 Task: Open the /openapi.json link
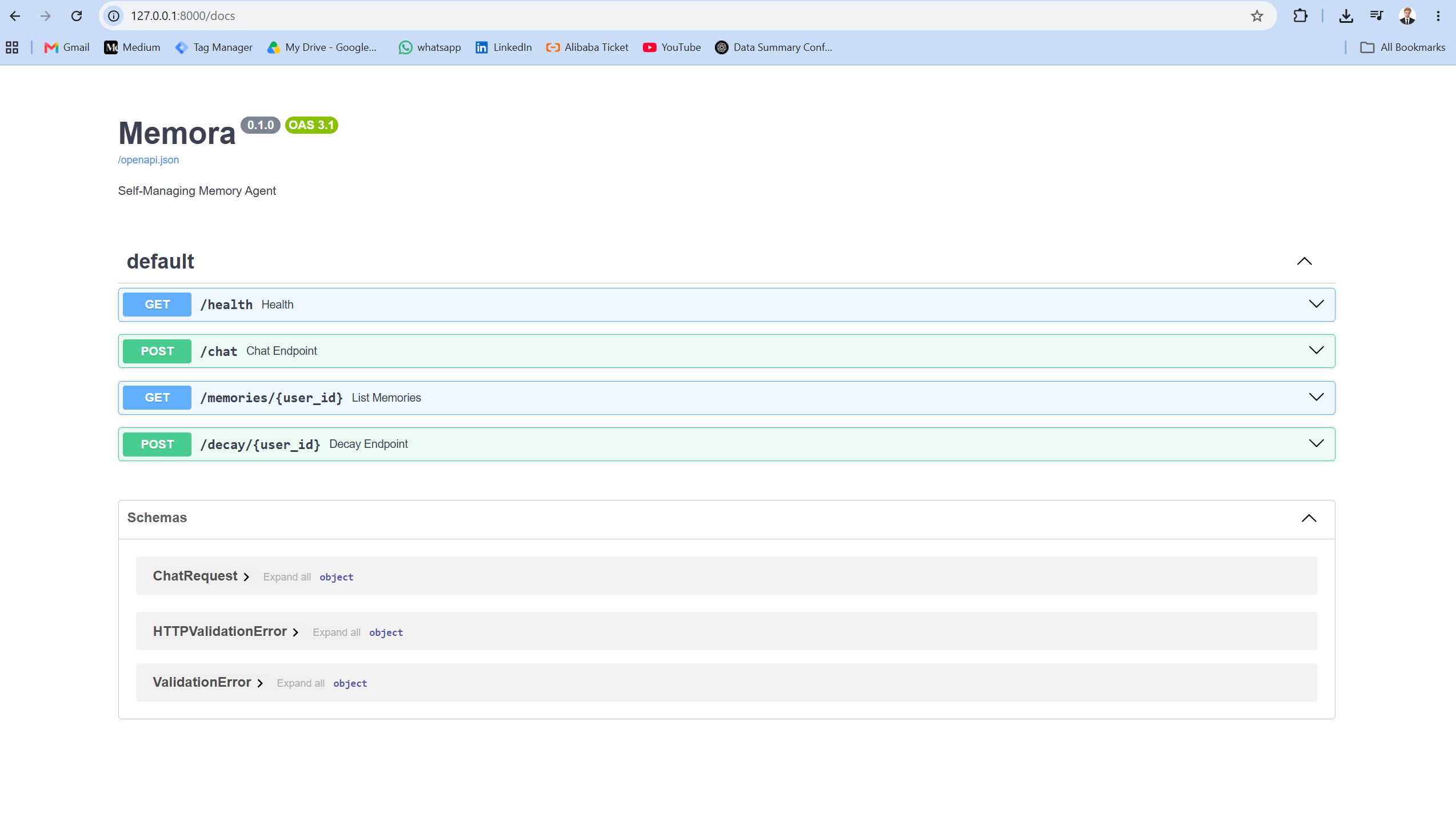(149, 160)
